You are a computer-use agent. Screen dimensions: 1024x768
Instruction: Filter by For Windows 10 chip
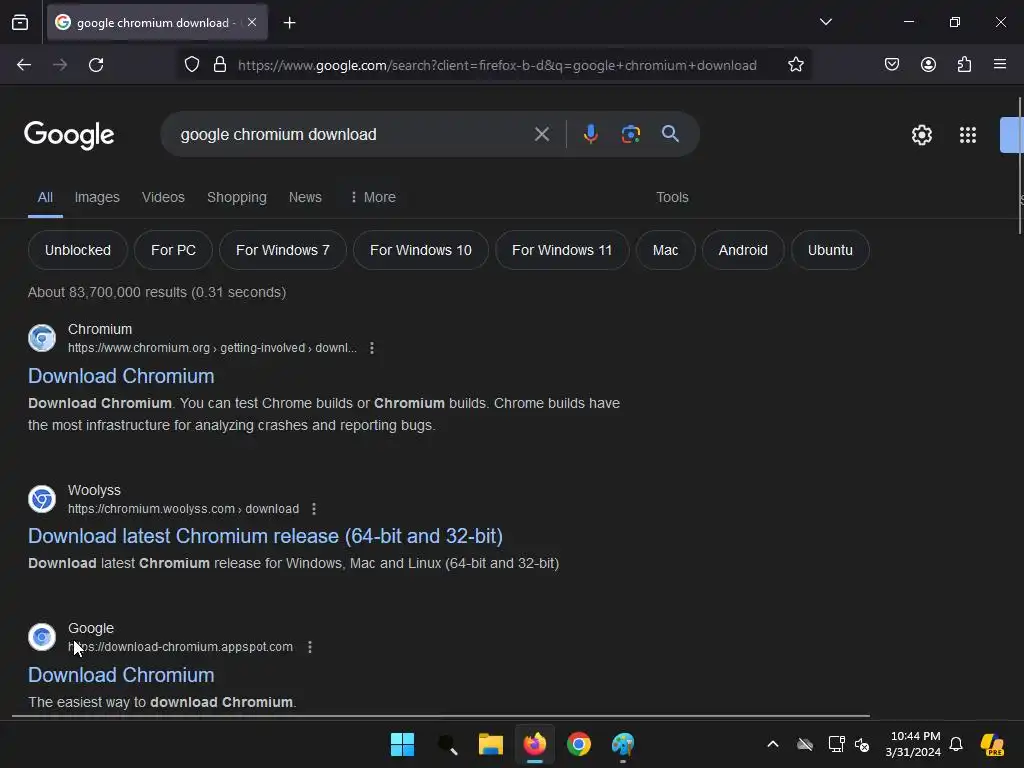pos(421,250)
